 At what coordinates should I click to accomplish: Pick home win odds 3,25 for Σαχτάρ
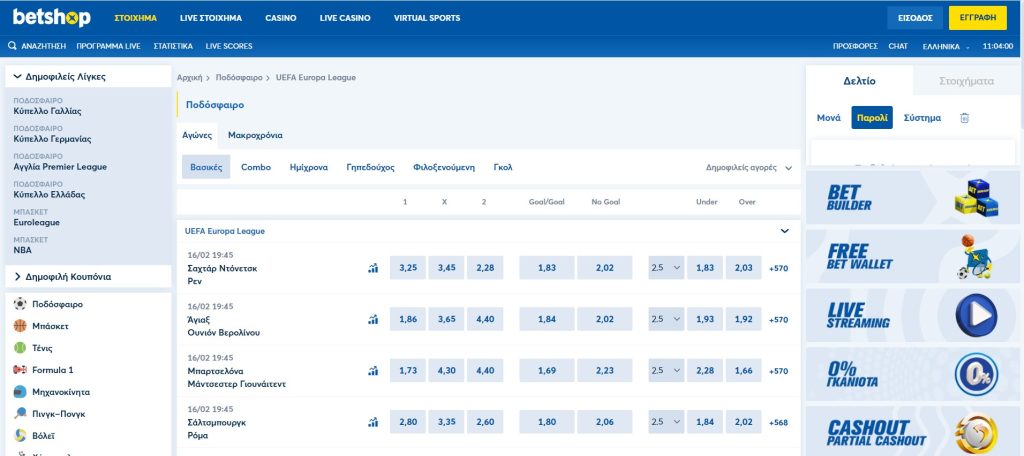click(408, 268)
